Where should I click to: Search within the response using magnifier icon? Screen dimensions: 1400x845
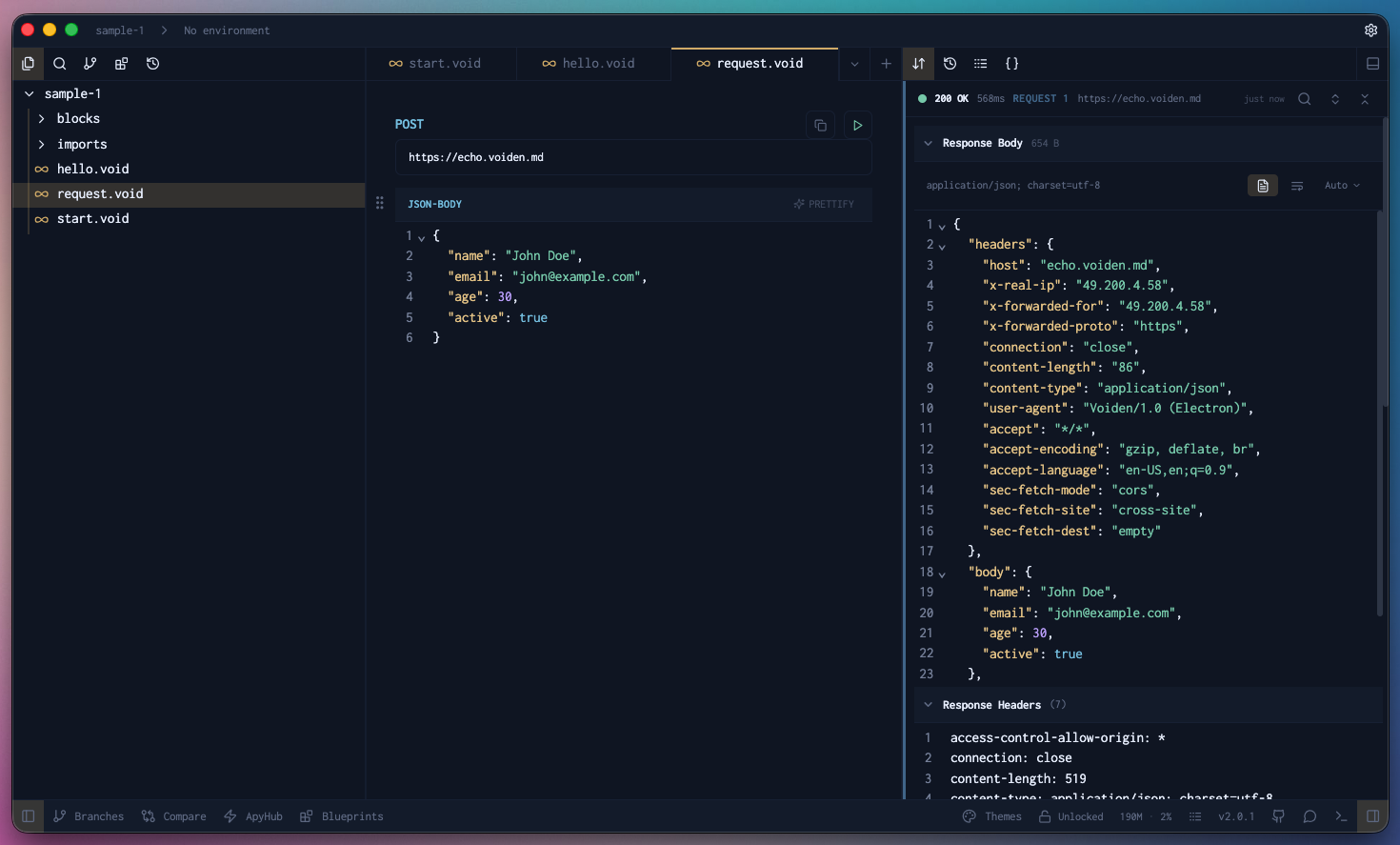1305,99
